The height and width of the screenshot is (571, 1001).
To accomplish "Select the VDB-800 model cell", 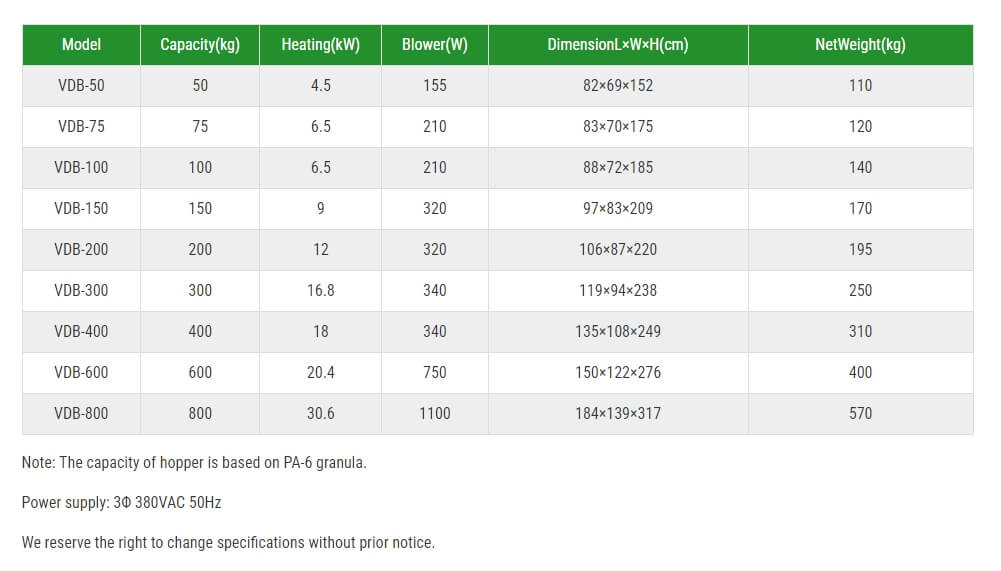I will 81,413.
